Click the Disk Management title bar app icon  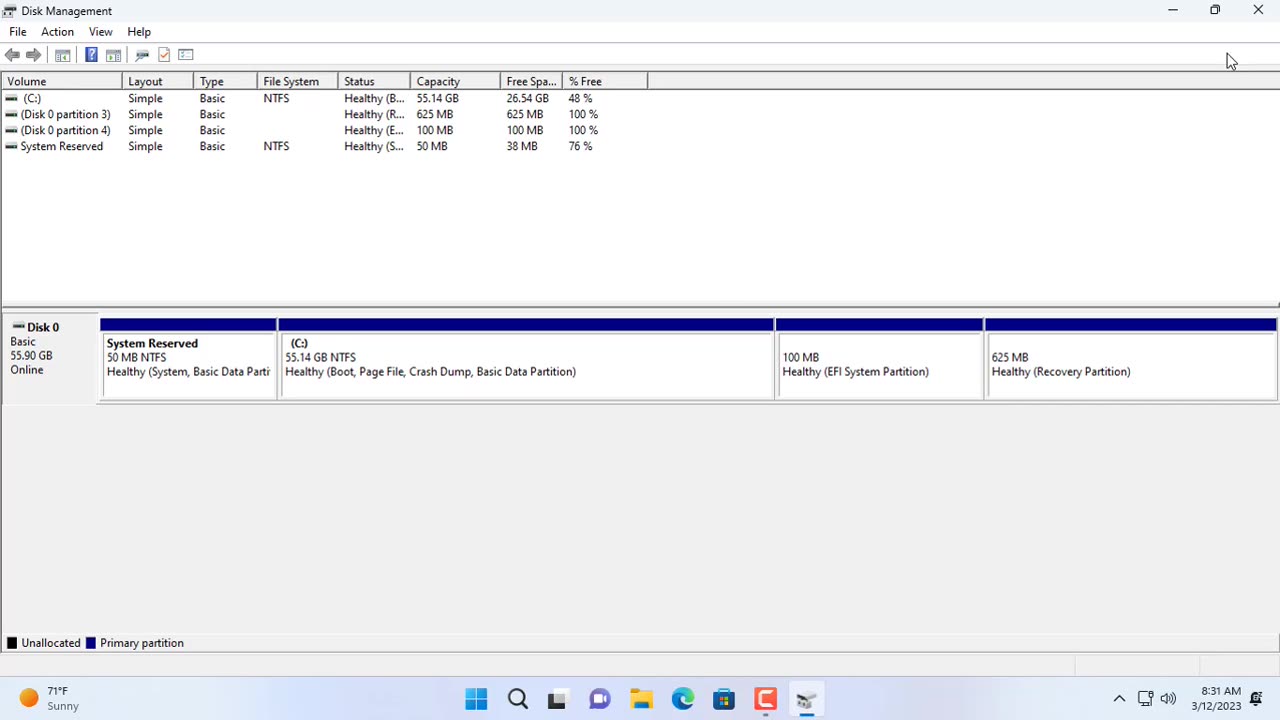[10, 11]
